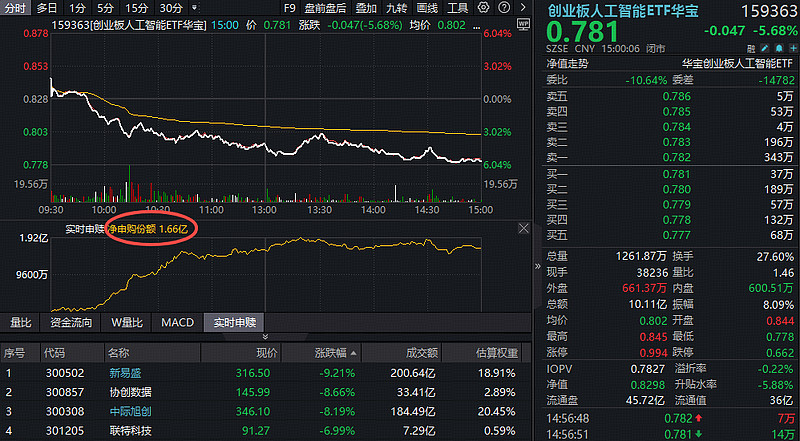This screenshot has width=800, height=441.
Task: Click 溢折率 value -0.22%
Action: tap(776, 369)
